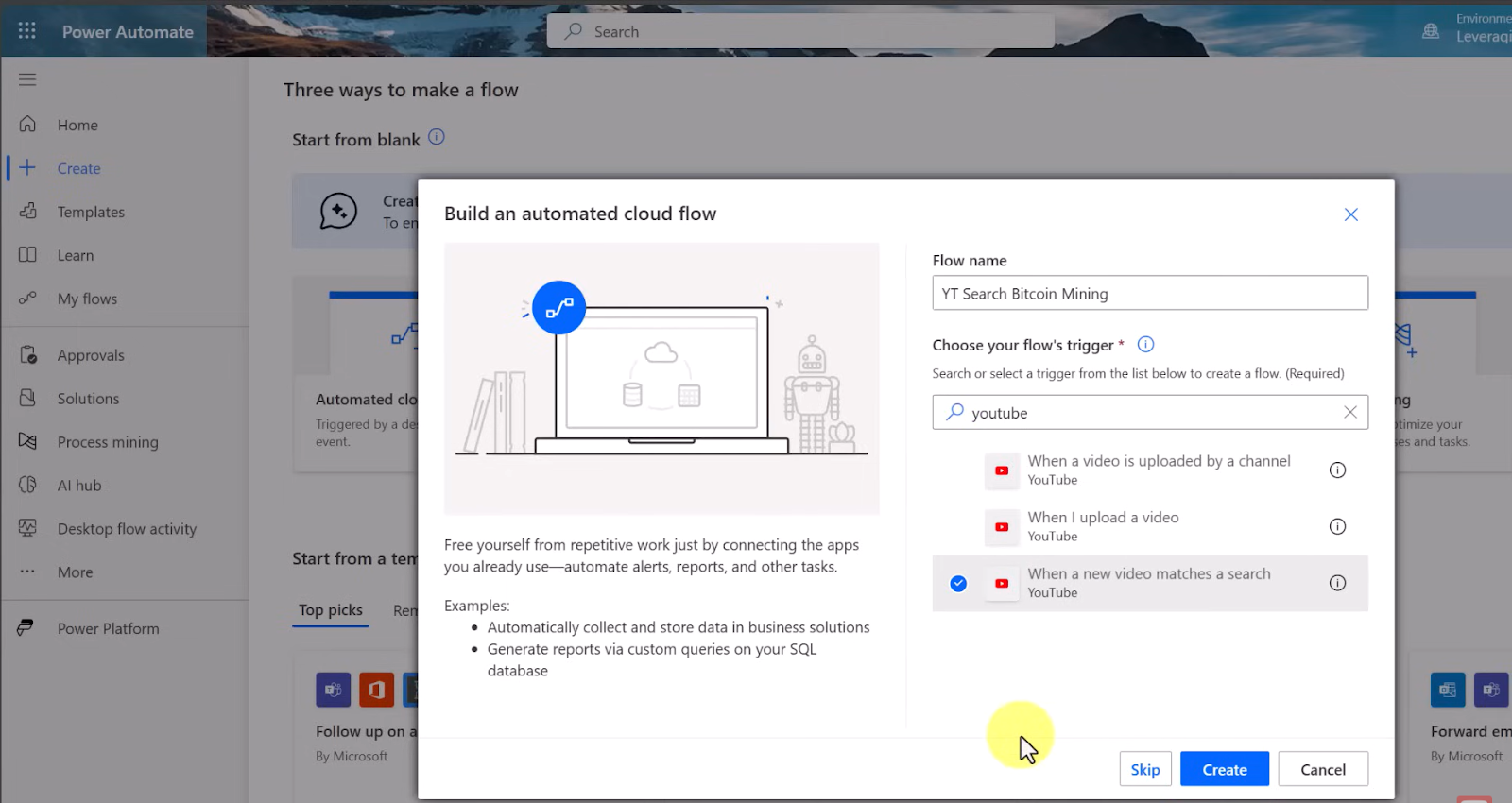Expand More options in sidebar
The width and height of the screenshot is (1512, 803).
point(75,572)
